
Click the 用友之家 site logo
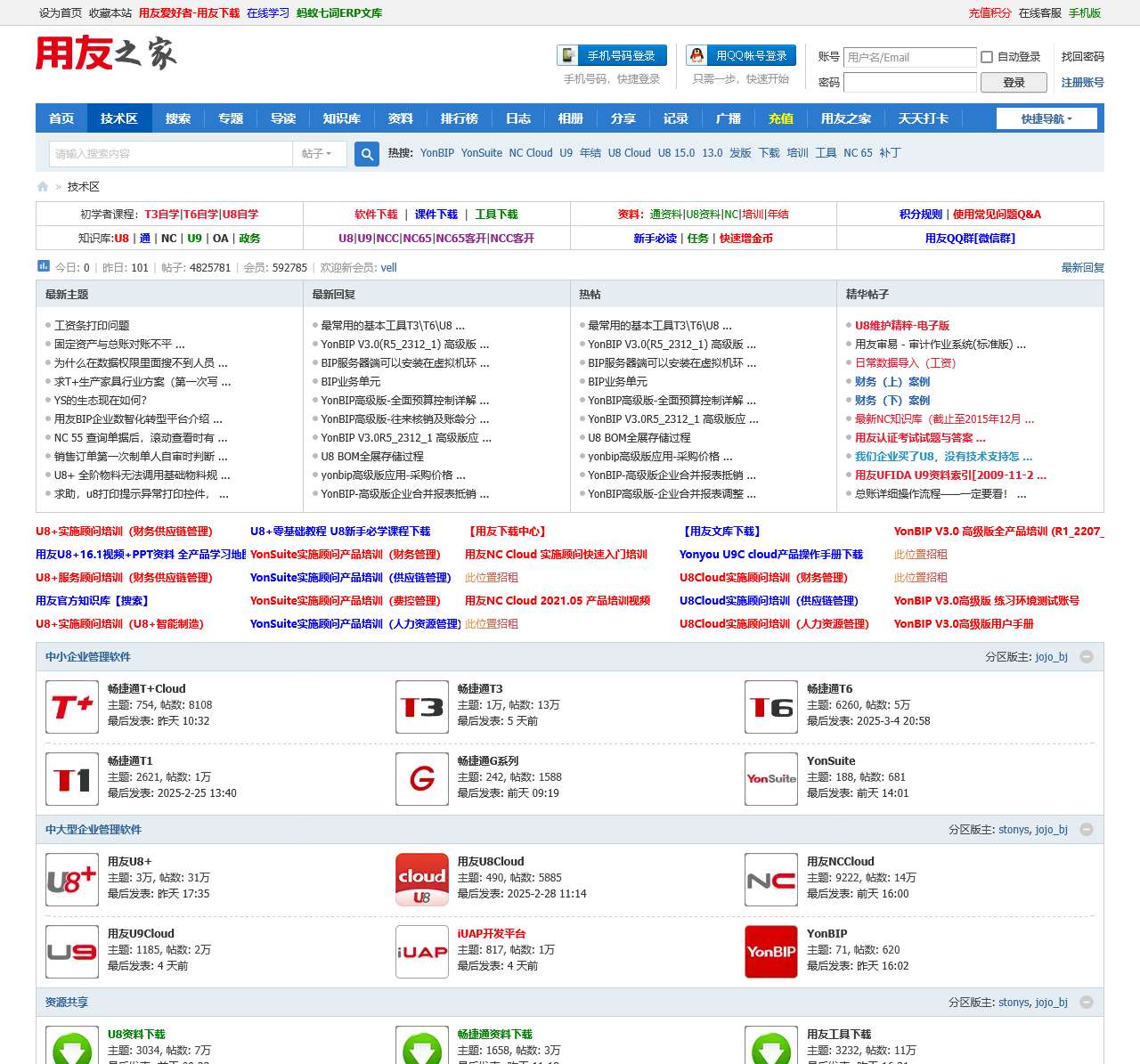pos(106,53)
